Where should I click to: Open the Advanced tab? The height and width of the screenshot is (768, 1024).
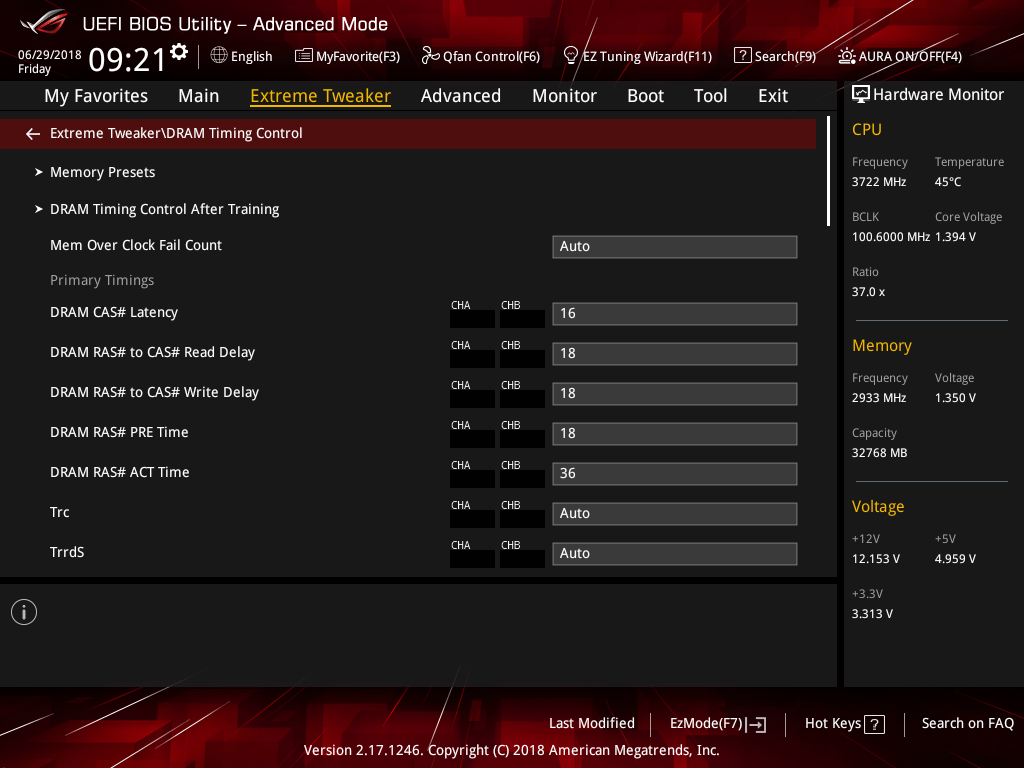point(461,96)
